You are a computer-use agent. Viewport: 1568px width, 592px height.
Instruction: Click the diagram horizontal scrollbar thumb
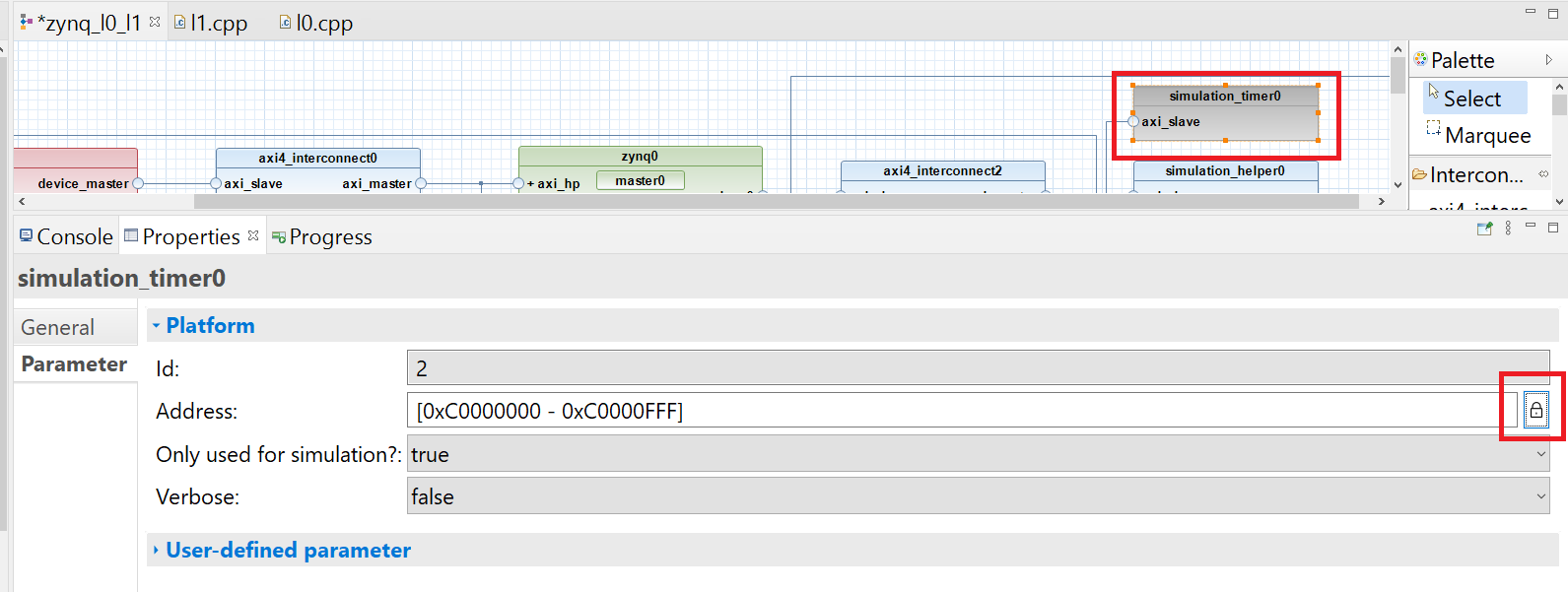coord(776,201)
